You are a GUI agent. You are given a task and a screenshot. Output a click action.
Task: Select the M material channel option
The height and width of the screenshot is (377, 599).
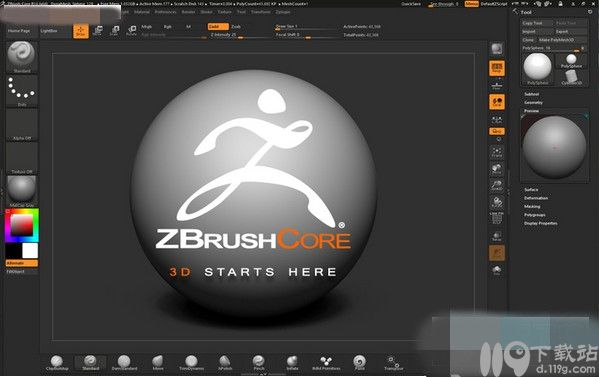188,26
